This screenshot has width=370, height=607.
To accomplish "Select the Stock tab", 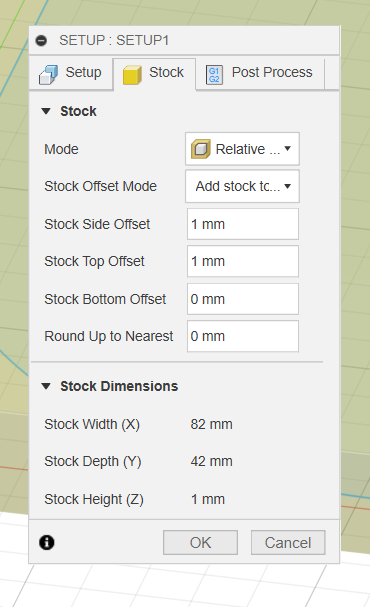I will [154, 74].
